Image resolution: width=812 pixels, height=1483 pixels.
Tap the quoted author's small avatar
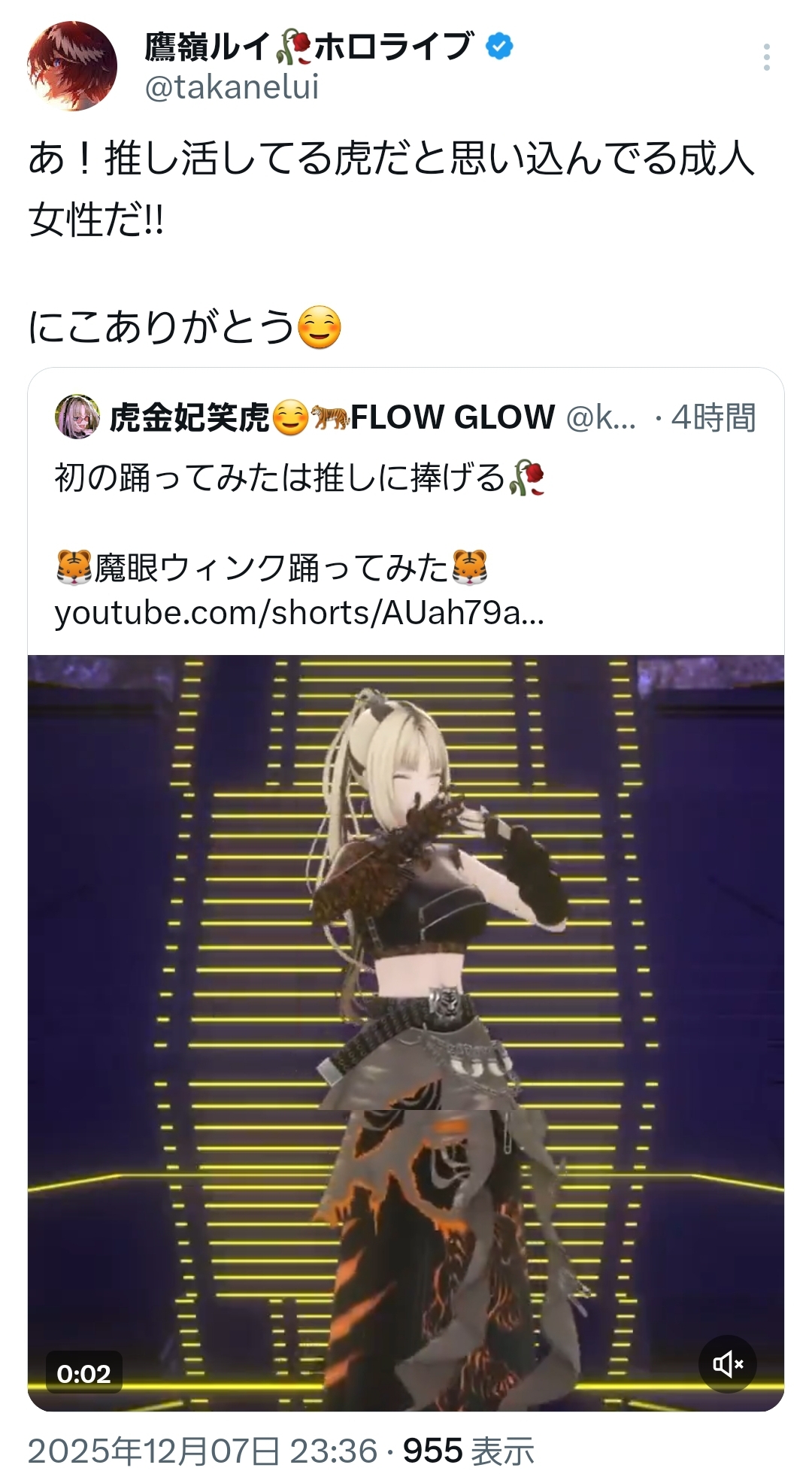pyautogui.click(x=77, y=417)
